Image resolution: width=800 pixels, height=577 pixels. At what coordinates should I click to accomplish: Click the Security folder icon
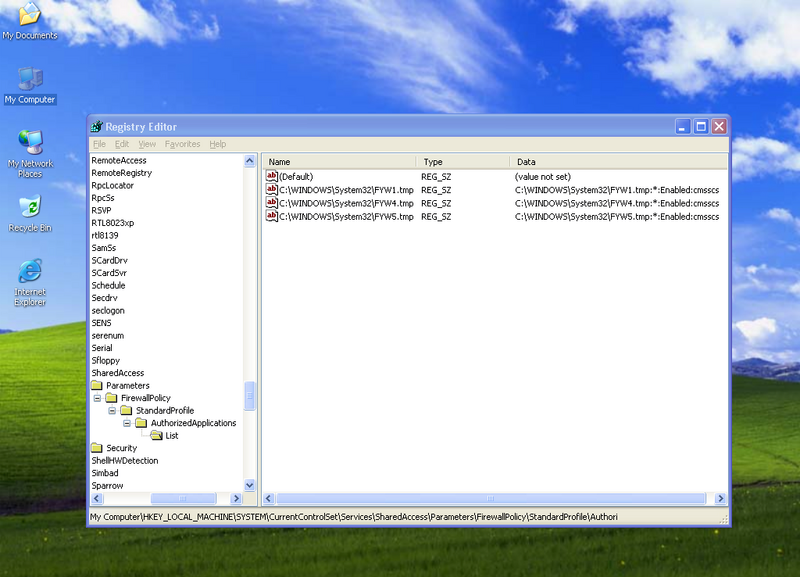97,448
